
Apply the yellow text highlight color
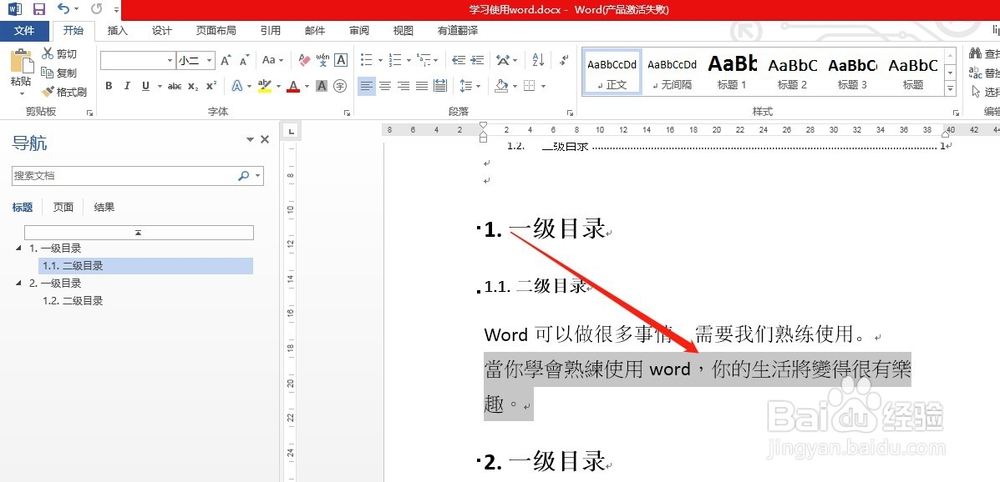coord(265,85)
